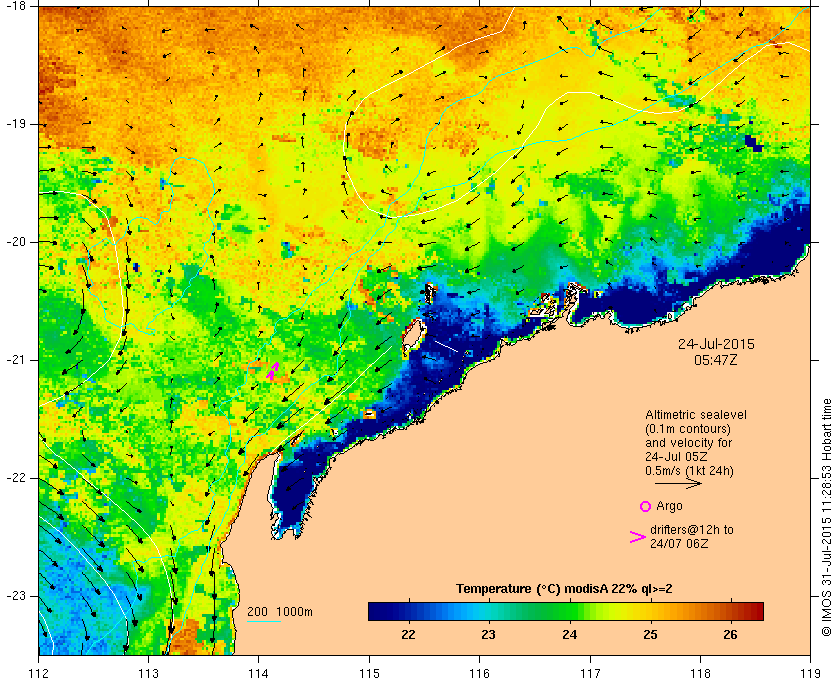Click the IMOS copyright Hobart time stamp
The height and width of the screenshot is (680, 840).
tap(827, 518)
